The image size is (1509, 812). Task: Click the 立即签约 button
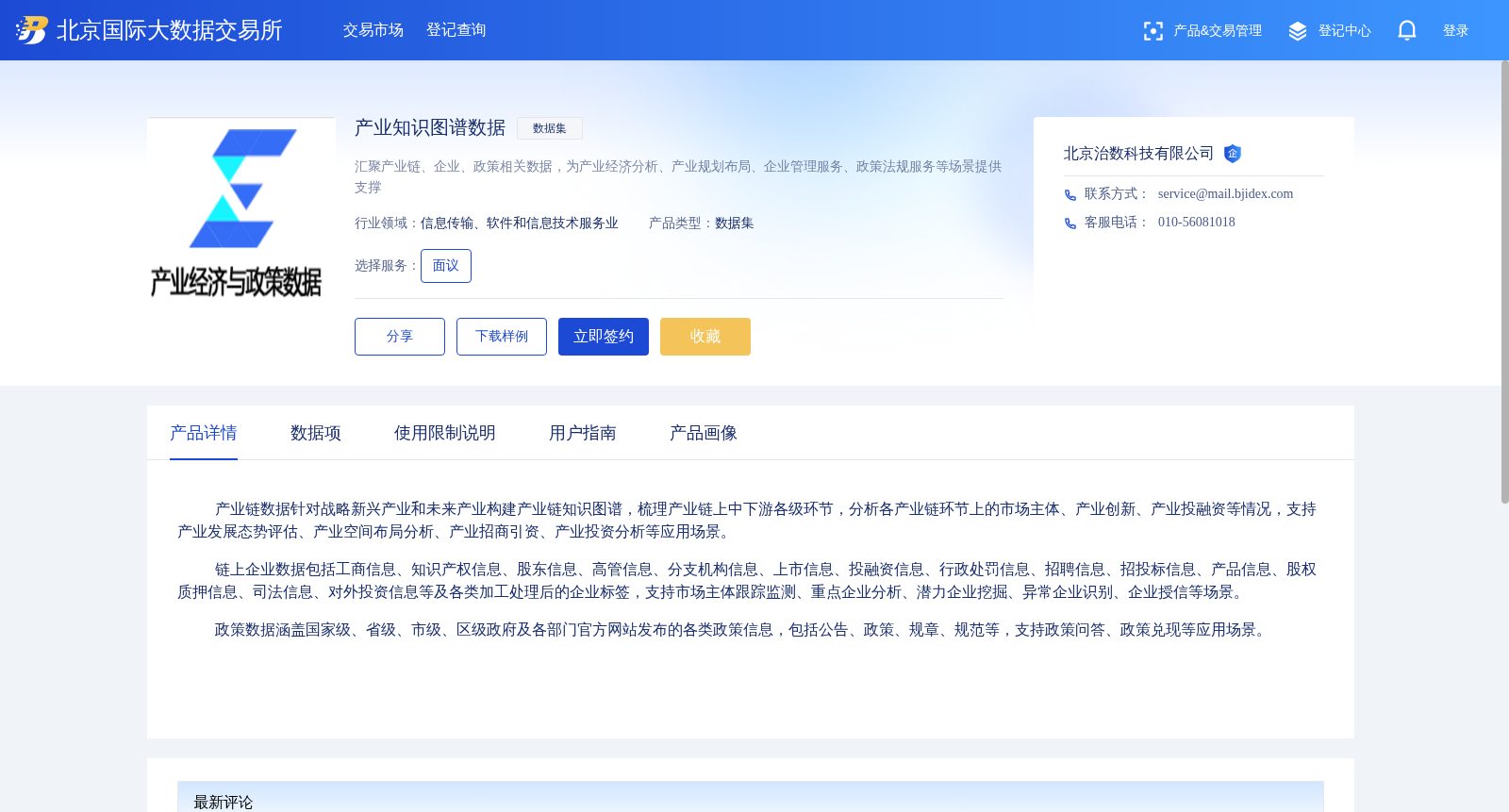(604, 337)
